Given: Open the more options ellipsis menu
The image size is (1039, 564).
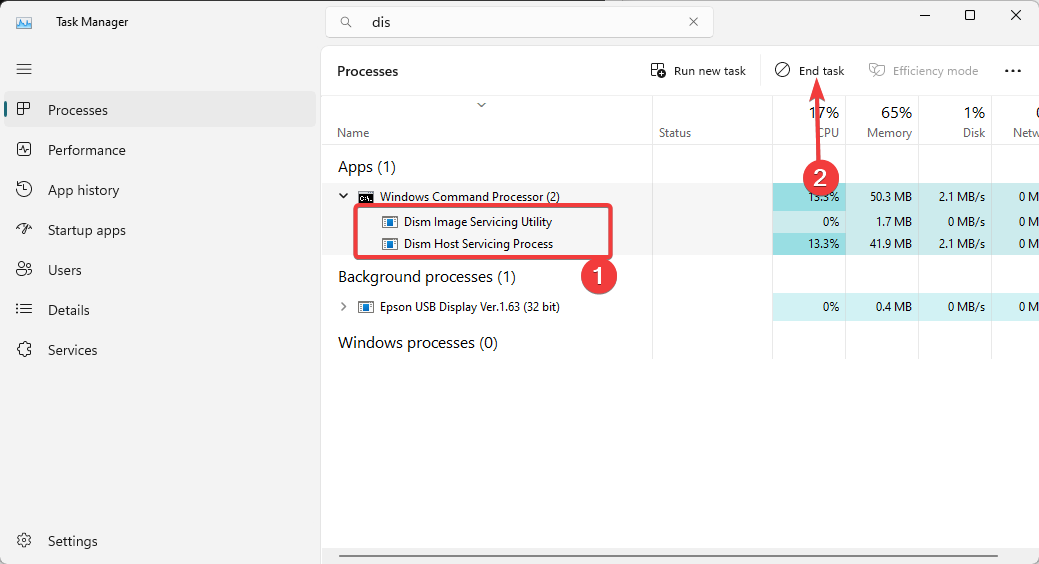Looking at the screenshot, I should pyautogui.click(x=1012, y=71).
